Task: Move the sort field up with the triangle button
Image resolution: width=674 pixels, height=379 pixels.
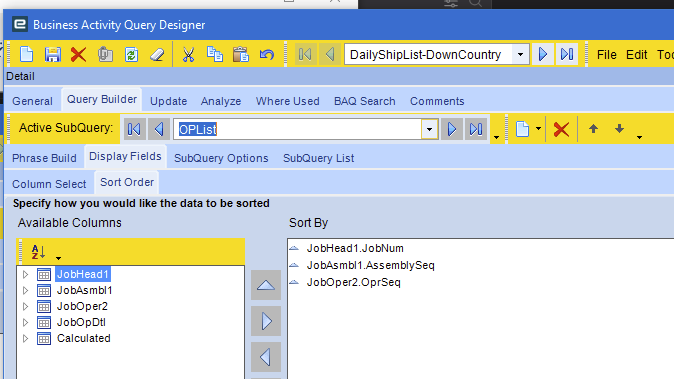Action: (x=266, y=285)
